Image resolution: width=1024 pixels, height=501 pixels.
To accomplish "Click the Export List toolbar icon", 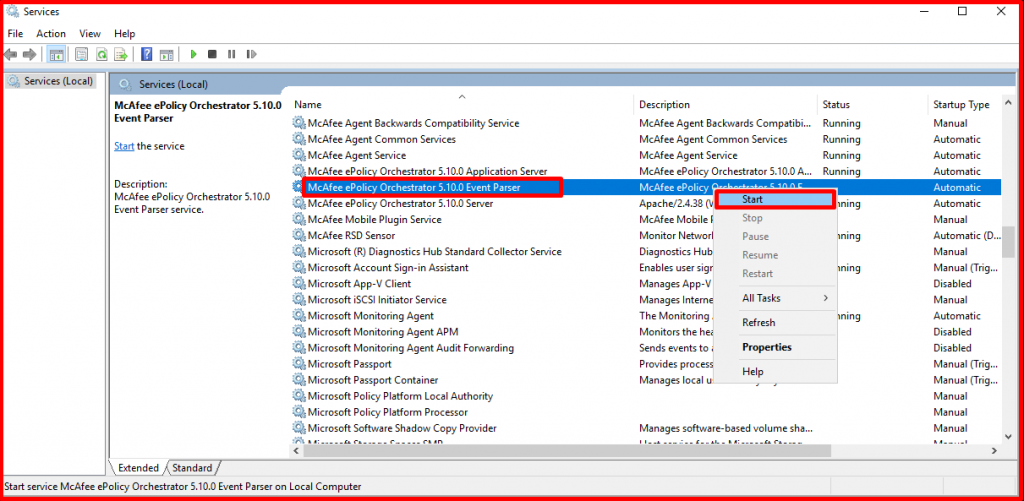I will coord(121,54).
